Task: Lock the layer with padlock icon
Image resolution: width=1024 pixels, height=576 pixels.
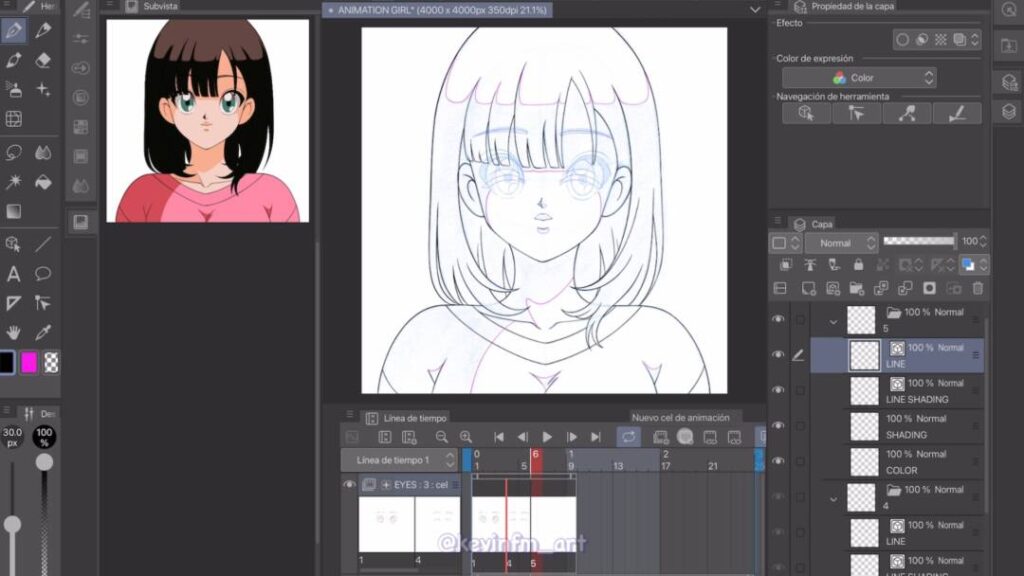Action: pos(858,264)
